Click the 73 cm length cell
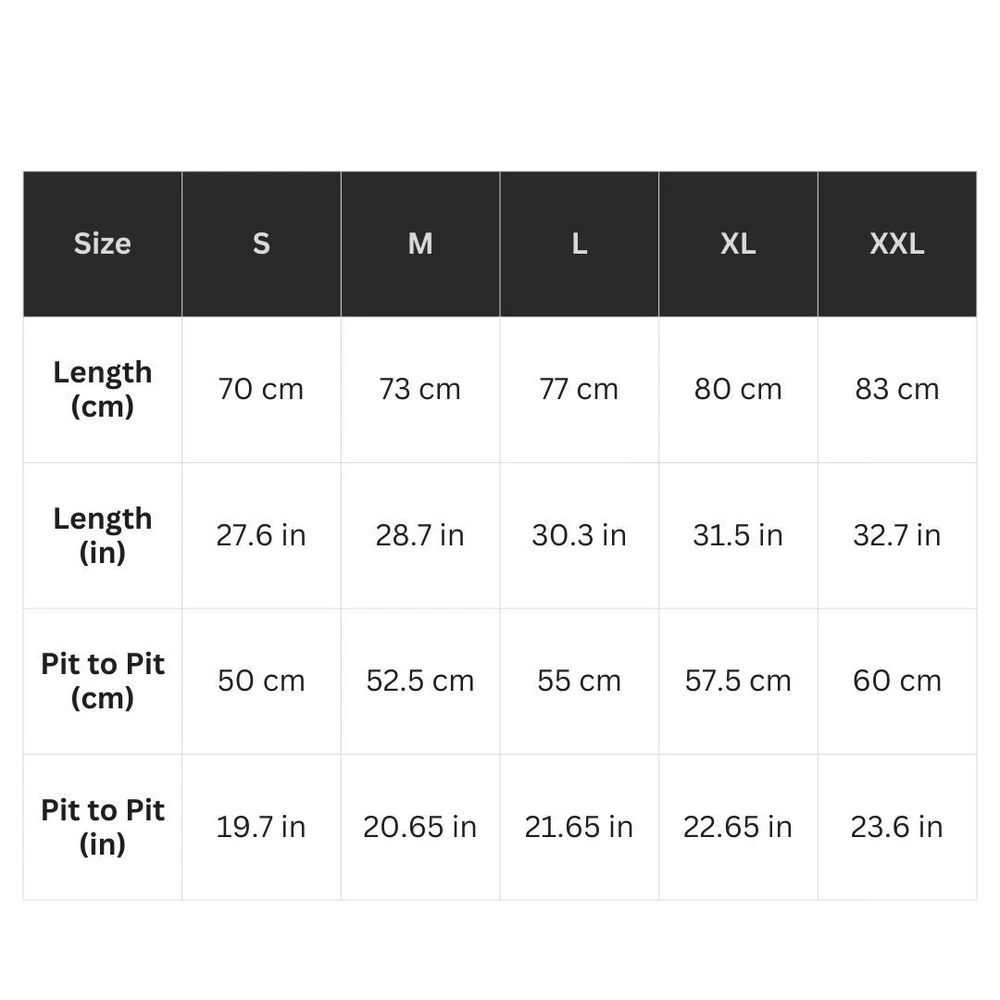Viewport: 1000px width, 1000px height. pyautogui.click(x=420, y=389)
